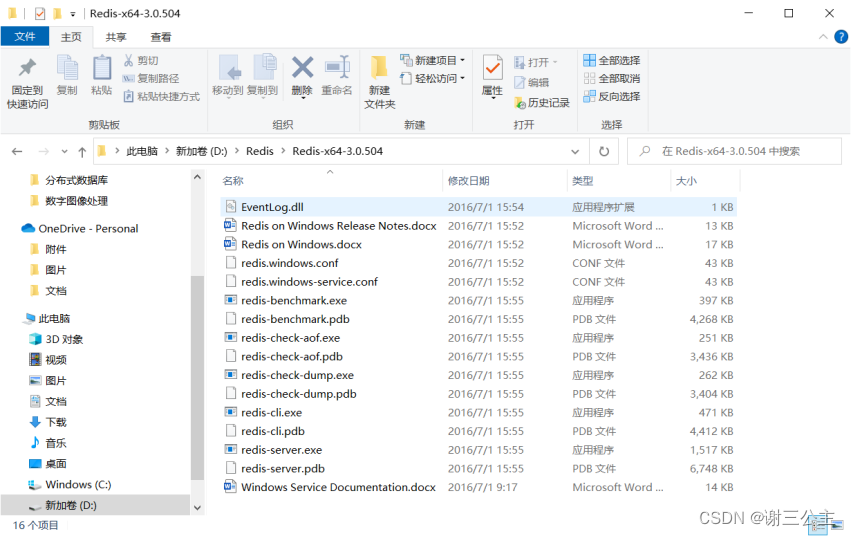Open 3D 对象 in navigation pane
This screenshot has width=851, height=536.
tap(56, 339)
